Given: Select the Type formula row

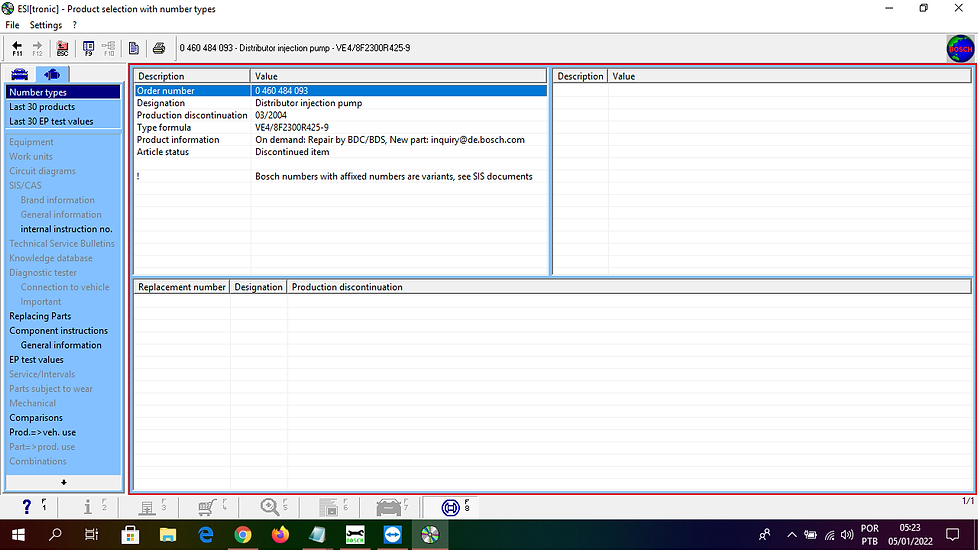Looking at the screenshot, I should click(x=341, y=127).
